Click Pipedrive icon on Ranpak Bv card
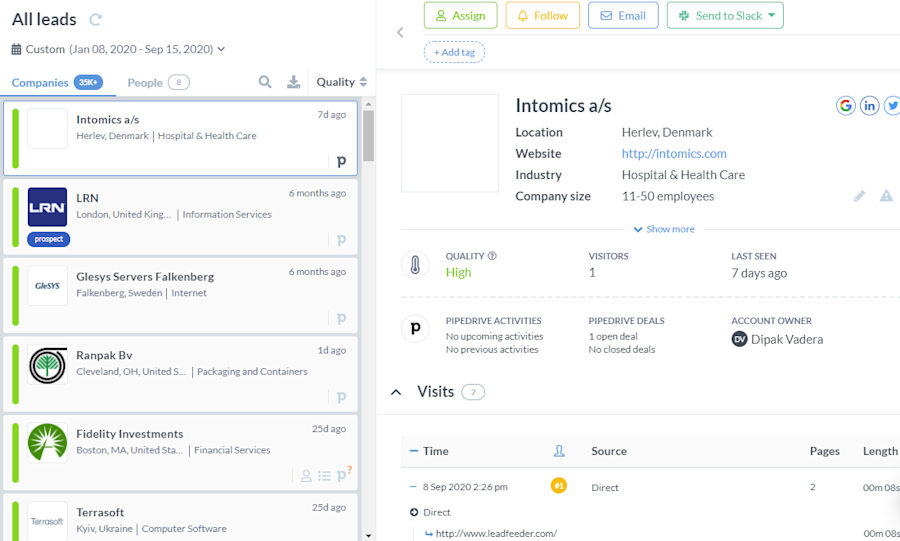The height and width of the screenshot is (541, 900). click(x=342, y=397)
